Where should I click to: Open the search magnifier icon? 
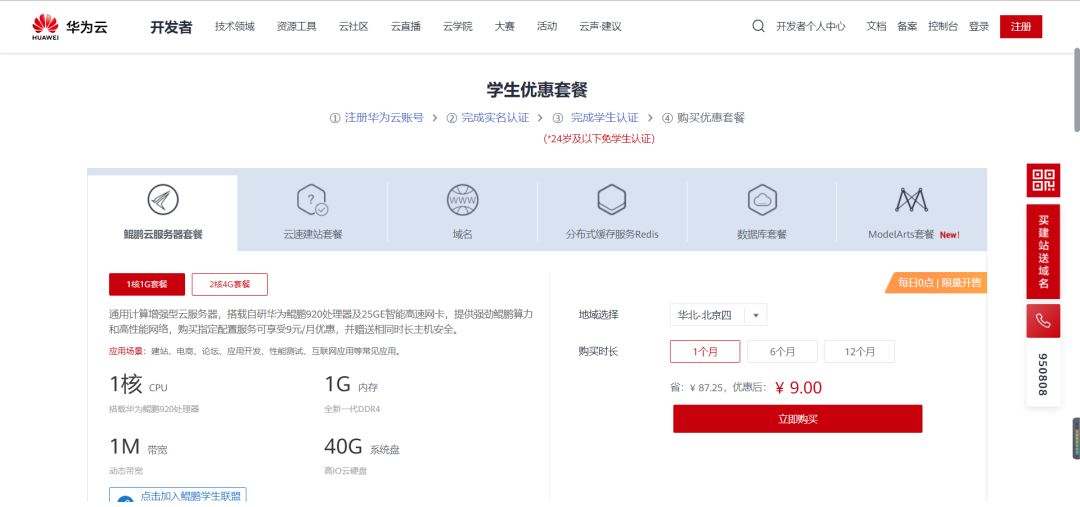pos(758,27)
